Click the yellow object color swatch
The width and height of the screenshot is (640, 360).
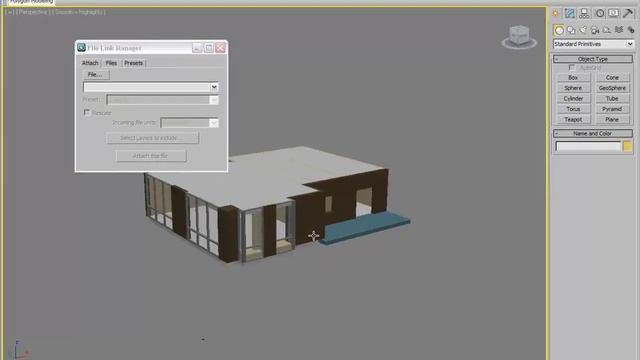coord(628,146)
